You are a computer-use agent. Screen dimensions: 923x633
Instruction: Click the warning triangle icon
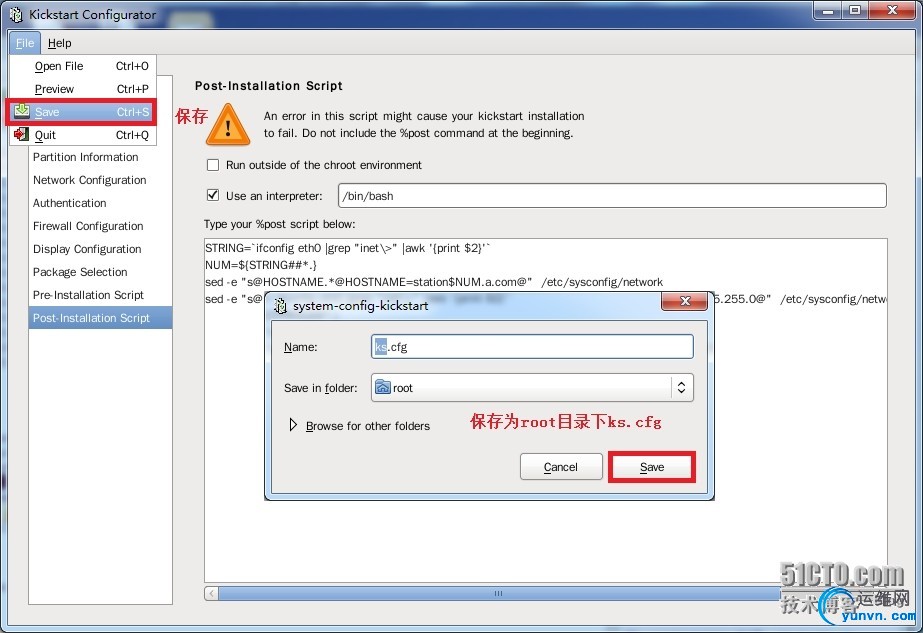(x=228, y=124)
